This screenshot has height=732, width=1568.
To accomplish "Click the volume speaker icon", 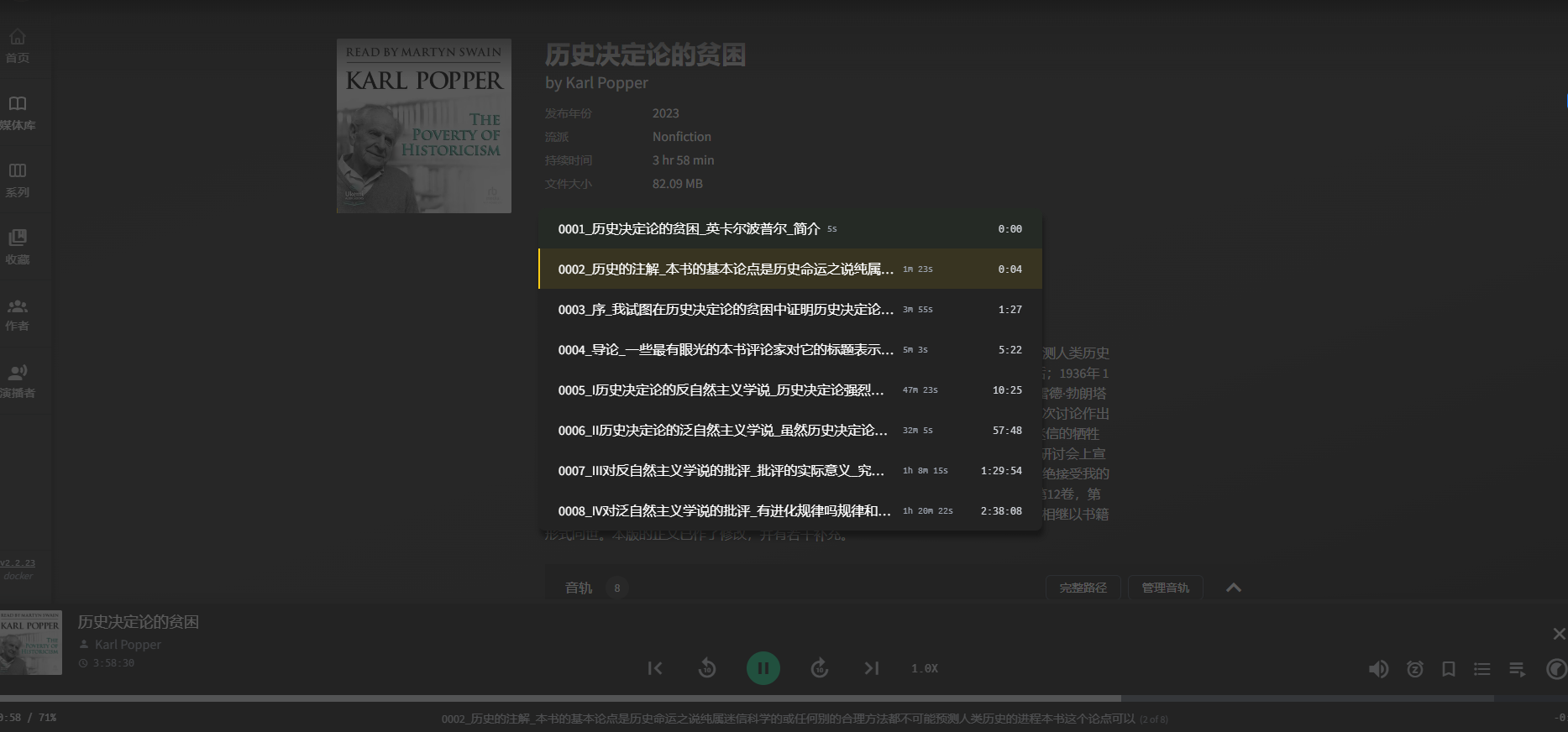I will coord(1378,669).
